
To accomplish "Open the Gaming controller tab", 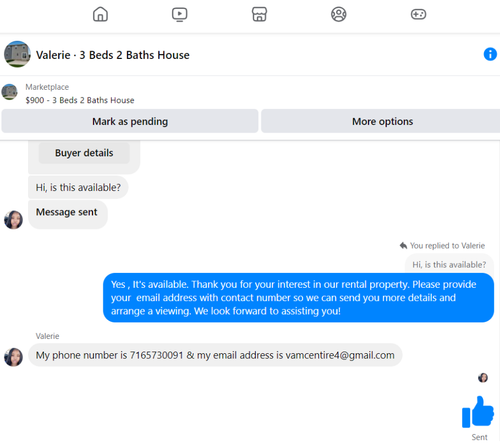I will 418,14.
